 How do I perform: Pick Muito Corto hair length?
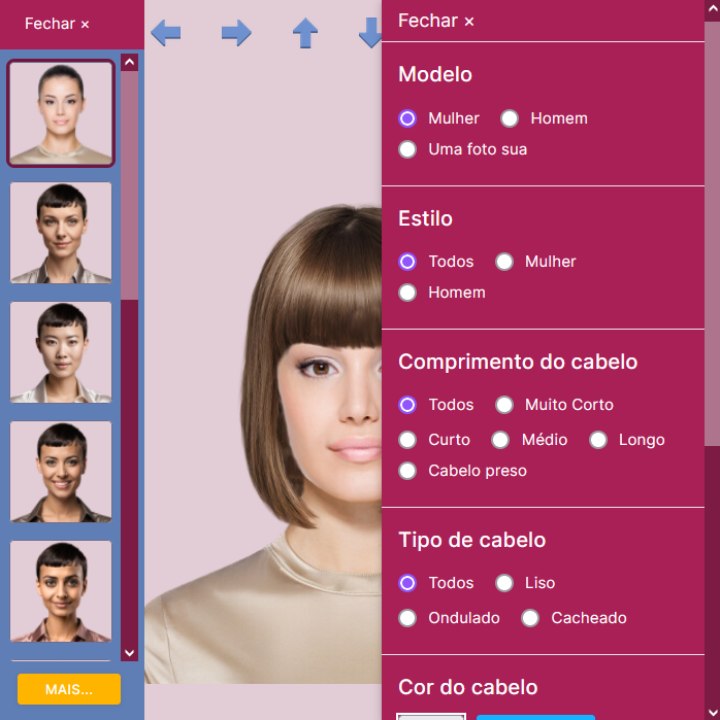coord(505,405)
